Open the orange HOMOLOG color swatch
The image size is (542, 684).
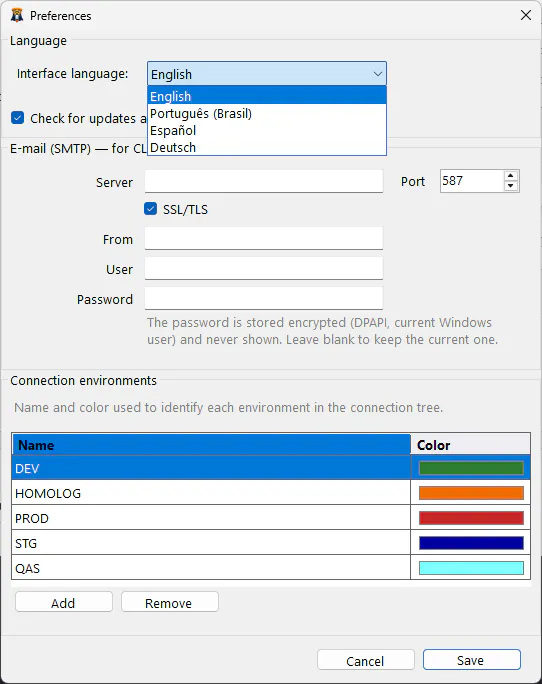point(471,493)
